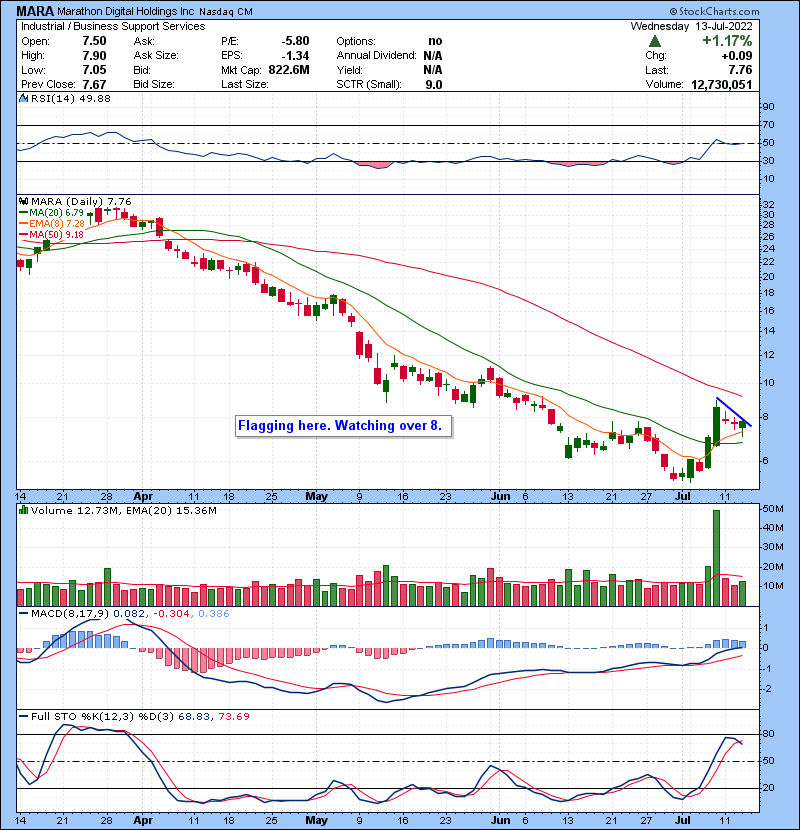Screen dimensions: 800x830
Task: Click the MA(50) 9.18 legend text
Action: (x=56, y=234)
